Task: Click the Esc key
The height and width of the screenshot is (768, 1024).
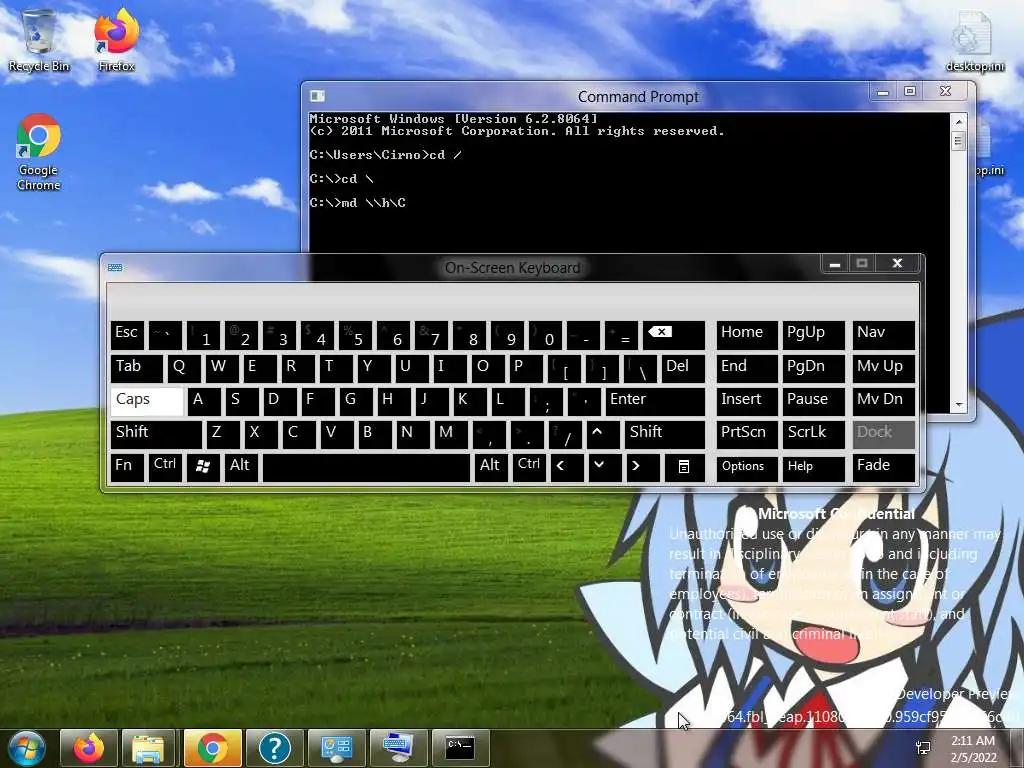Action: [x=127, y=336]
